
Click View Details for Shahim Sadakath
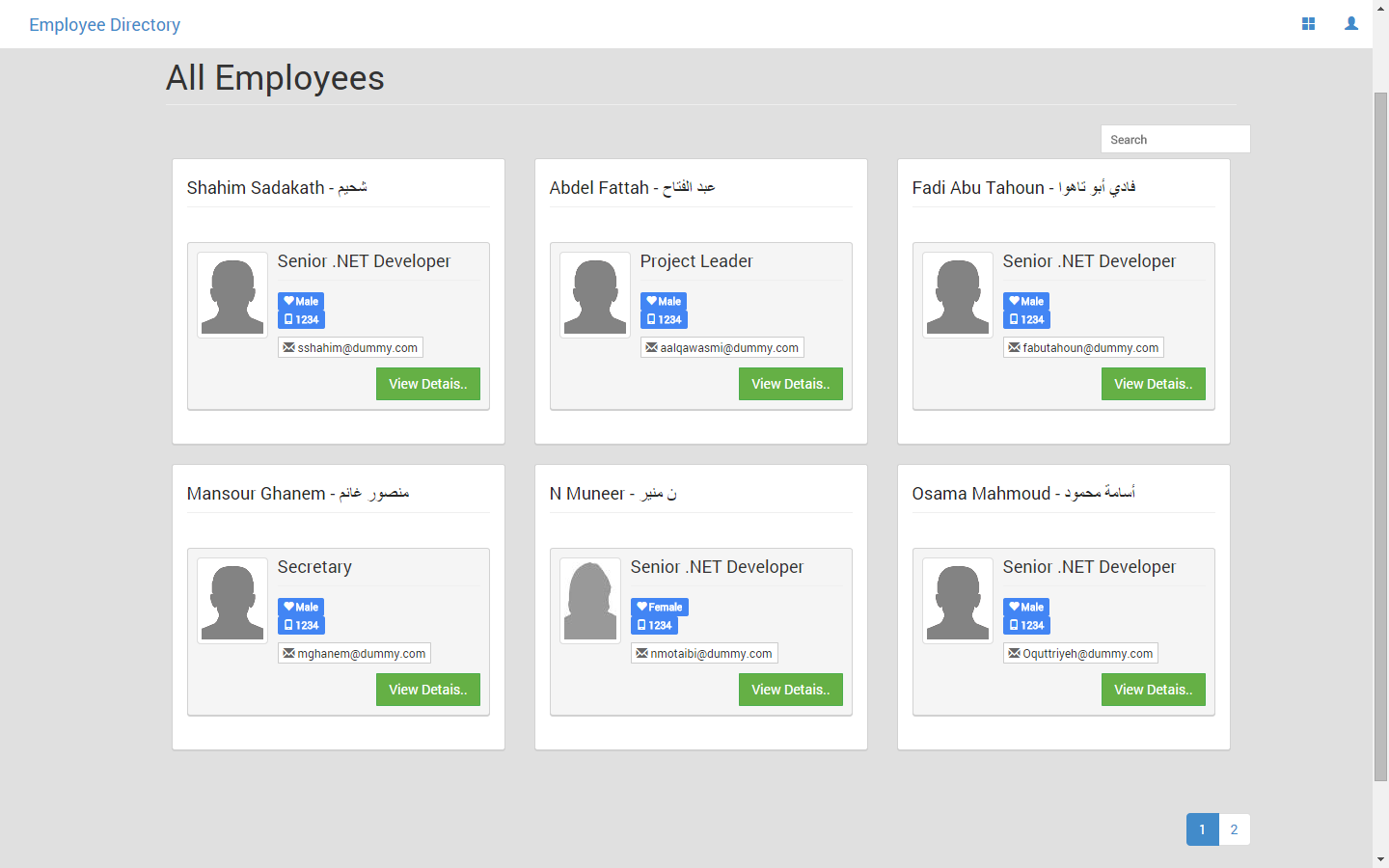tap(427, 384)
